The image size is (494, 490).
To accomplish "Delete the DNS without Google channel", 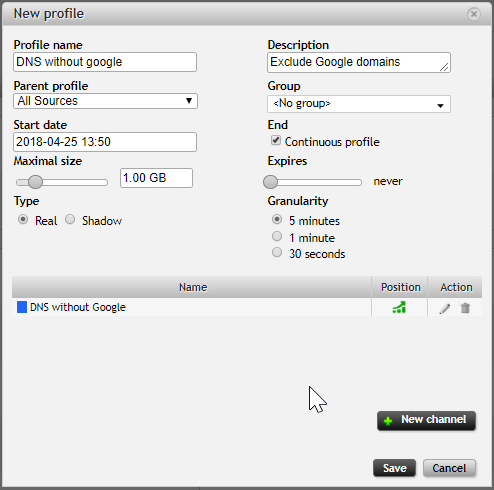I will tap(465, 308).
